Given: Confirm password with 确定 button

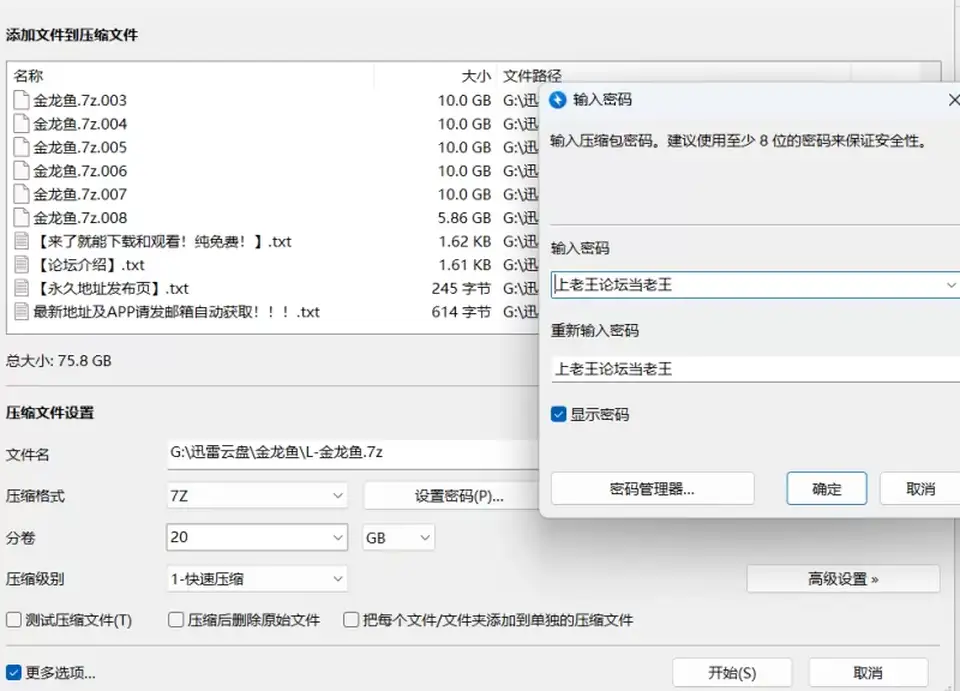Looking at the screenshot, I should click(827, 488).
